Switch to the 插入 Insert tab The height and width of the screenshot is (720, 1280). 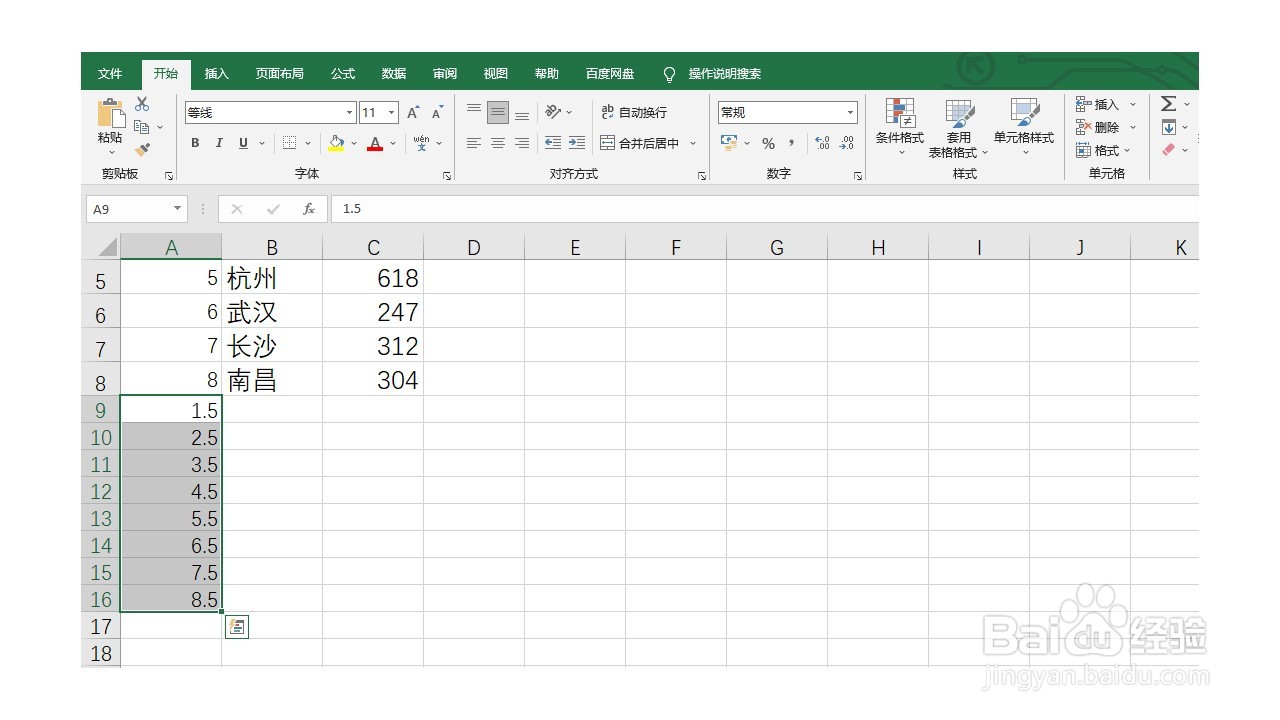[x=217, y=74]
